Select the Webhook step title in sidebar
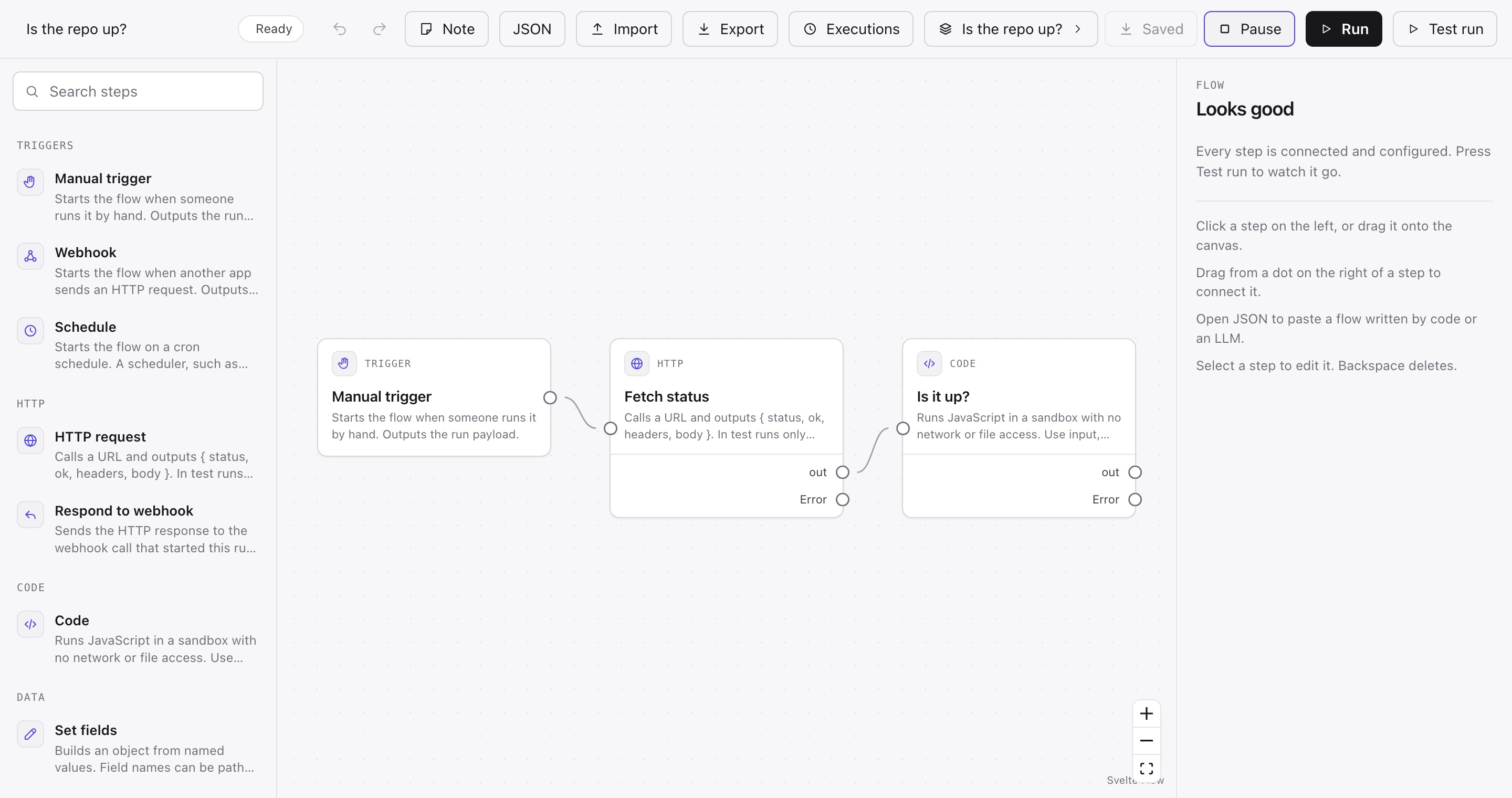 (x=85, y=253)
